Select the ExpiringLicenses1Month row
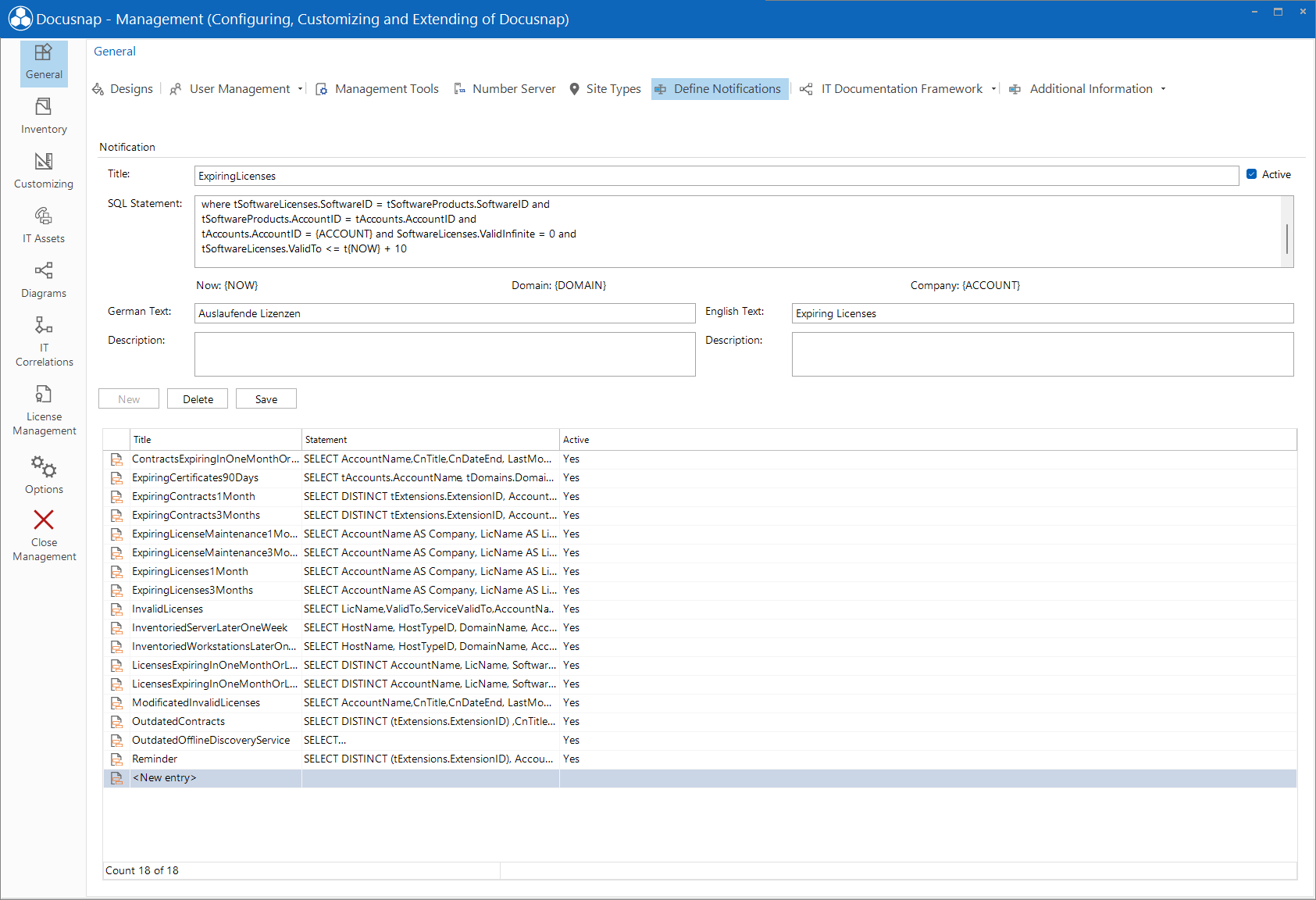The width and height of the screenshot is (1316, 900). pos(700,572)
